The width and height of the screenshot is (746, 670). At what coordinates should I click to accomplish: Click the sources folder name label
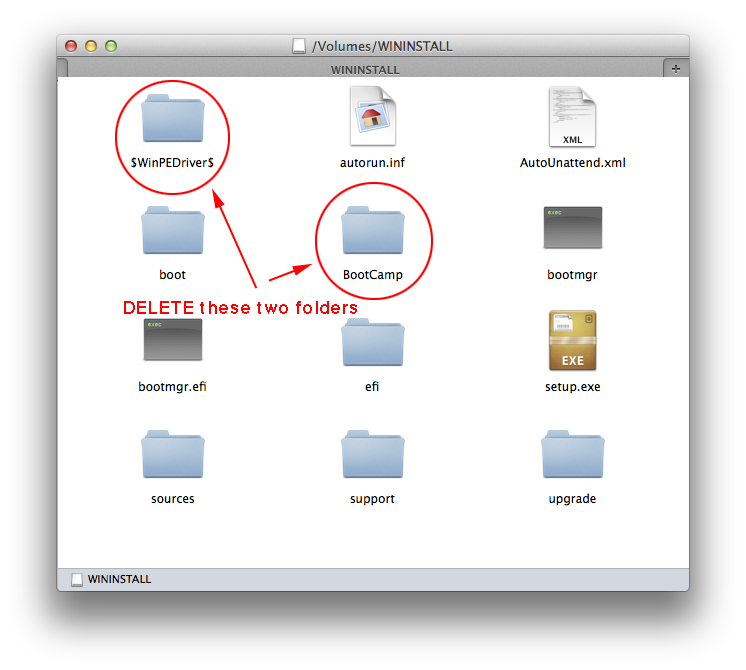click(x=173, y=499)
